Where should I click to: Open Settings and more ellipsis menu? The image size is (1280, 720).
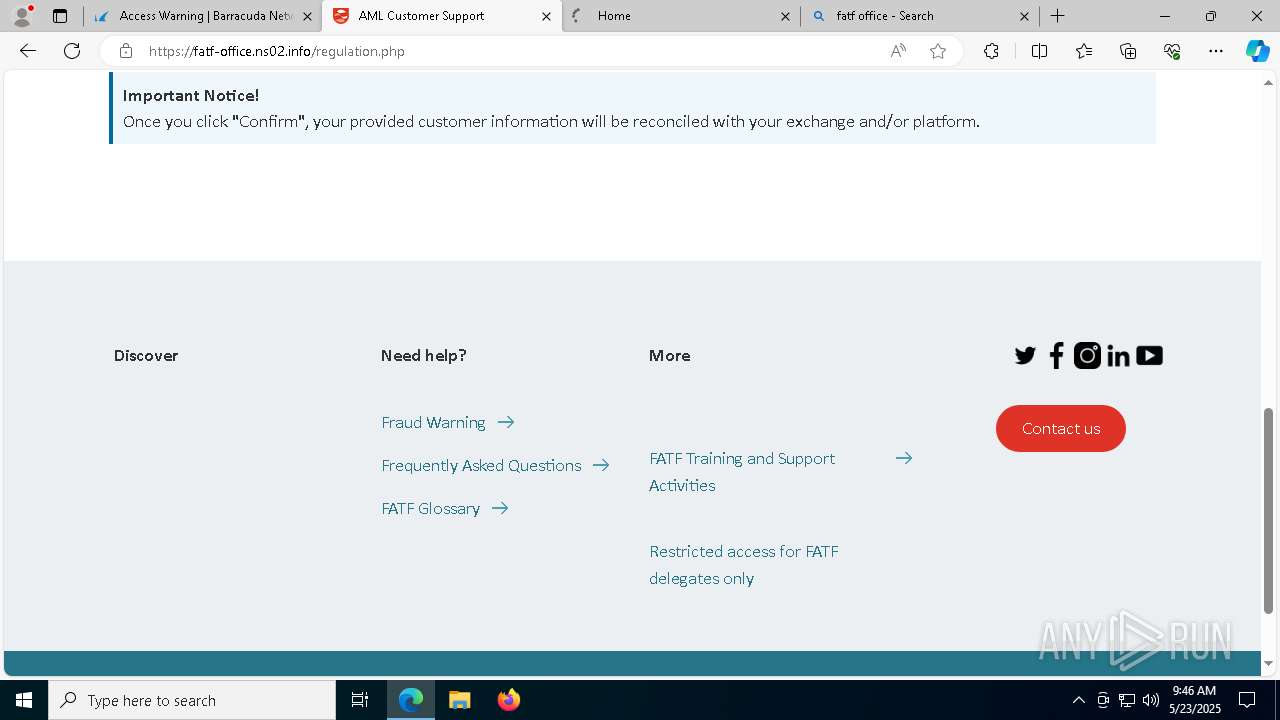1216,51
